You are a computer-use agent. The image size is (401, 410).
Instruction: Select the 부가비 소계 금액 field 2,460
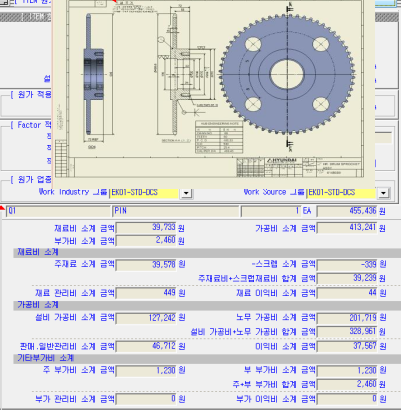point(146,240)
